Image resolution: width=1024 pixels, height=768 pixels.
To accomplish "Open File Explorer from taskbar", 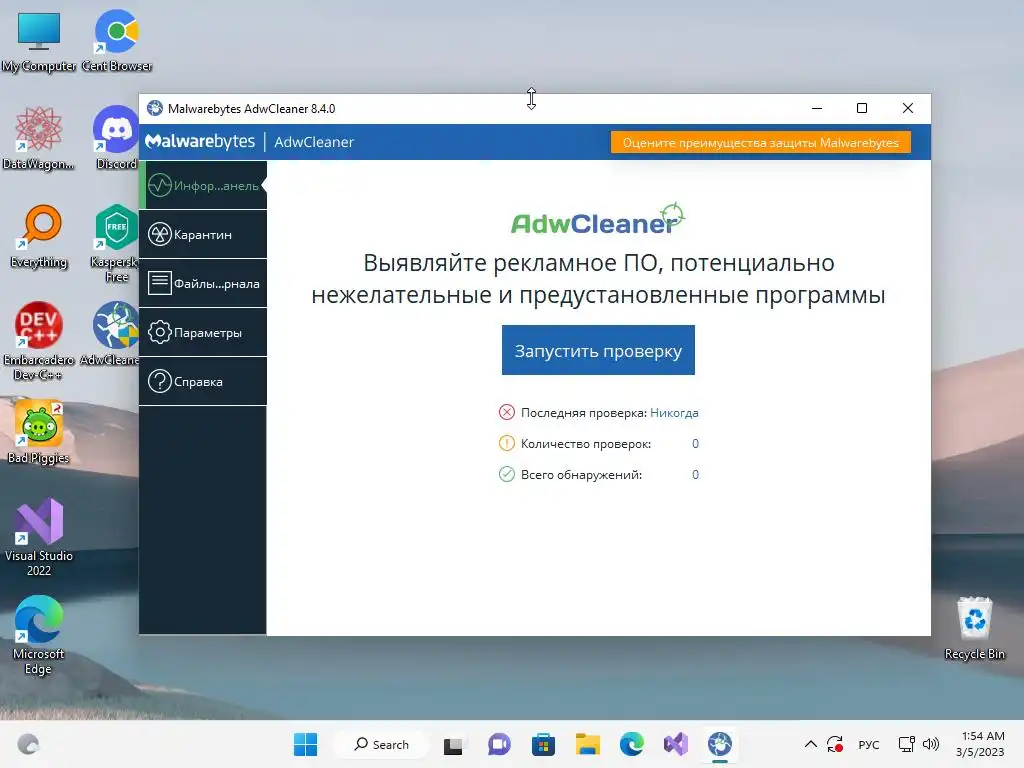I will pyautogui.click(x=588, y=744).
